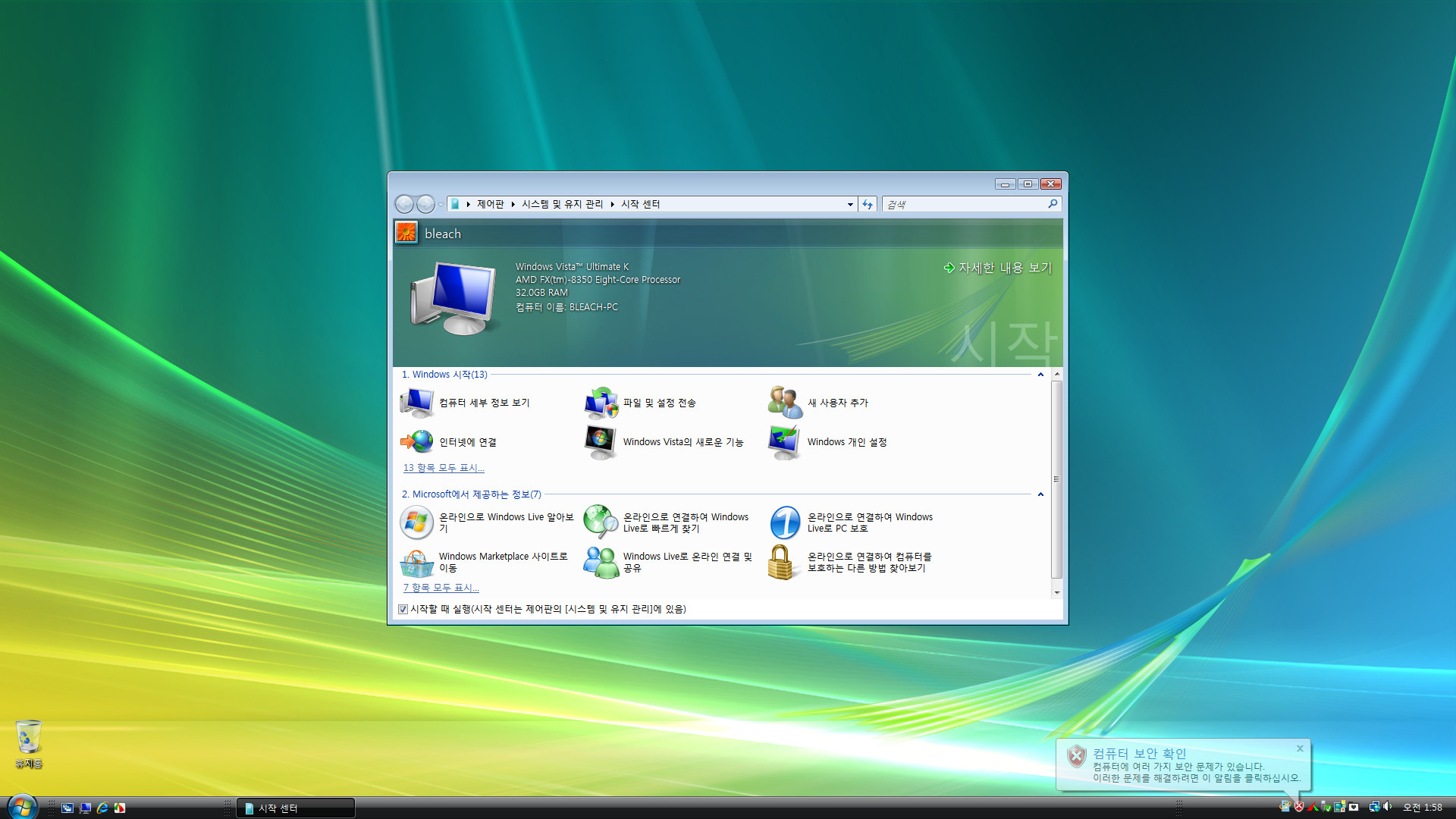Image resolution: width=1456 pixels, height=819 pixels.
Task: Click the 2. Microsoft에서 제공하는 정보(7) heading
Action: click(472, 494)
